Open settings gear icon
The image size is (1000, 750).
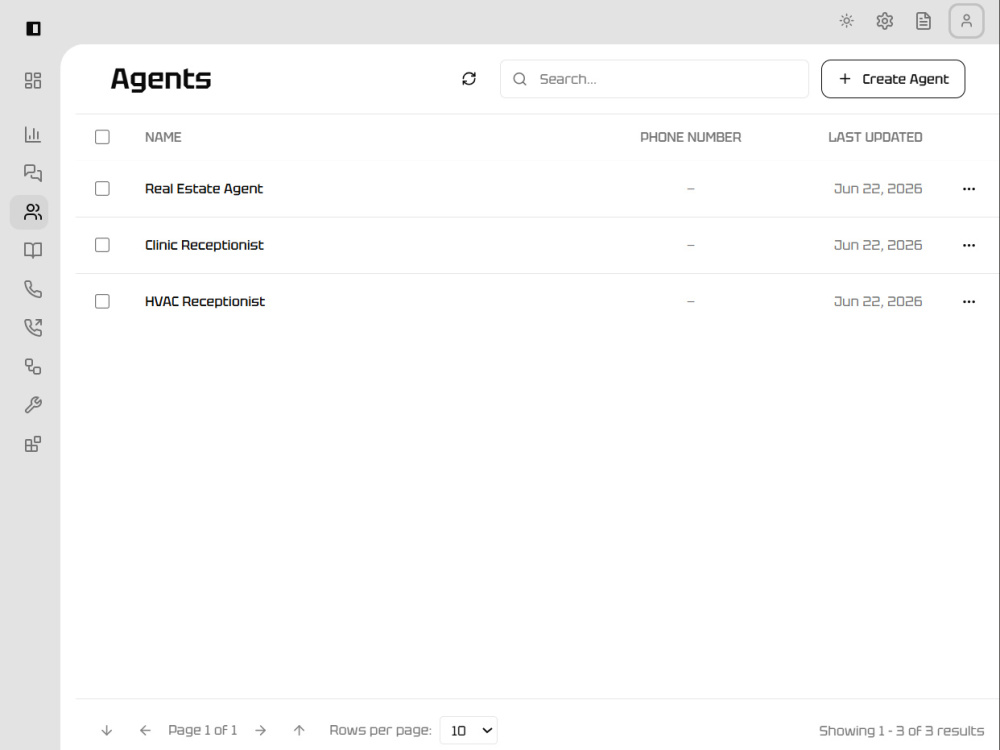[885, 21]
